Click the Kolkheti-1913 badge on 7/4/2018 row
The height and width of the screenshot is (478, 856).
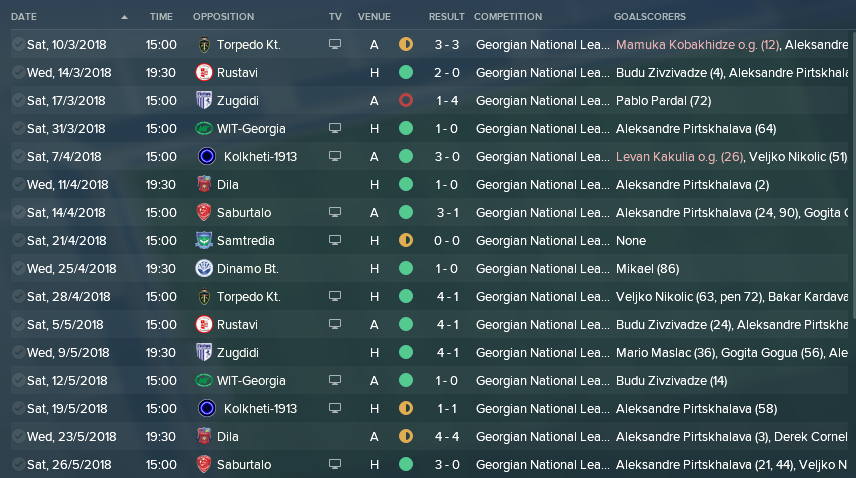pyautogui.click(x=207, y=157)
